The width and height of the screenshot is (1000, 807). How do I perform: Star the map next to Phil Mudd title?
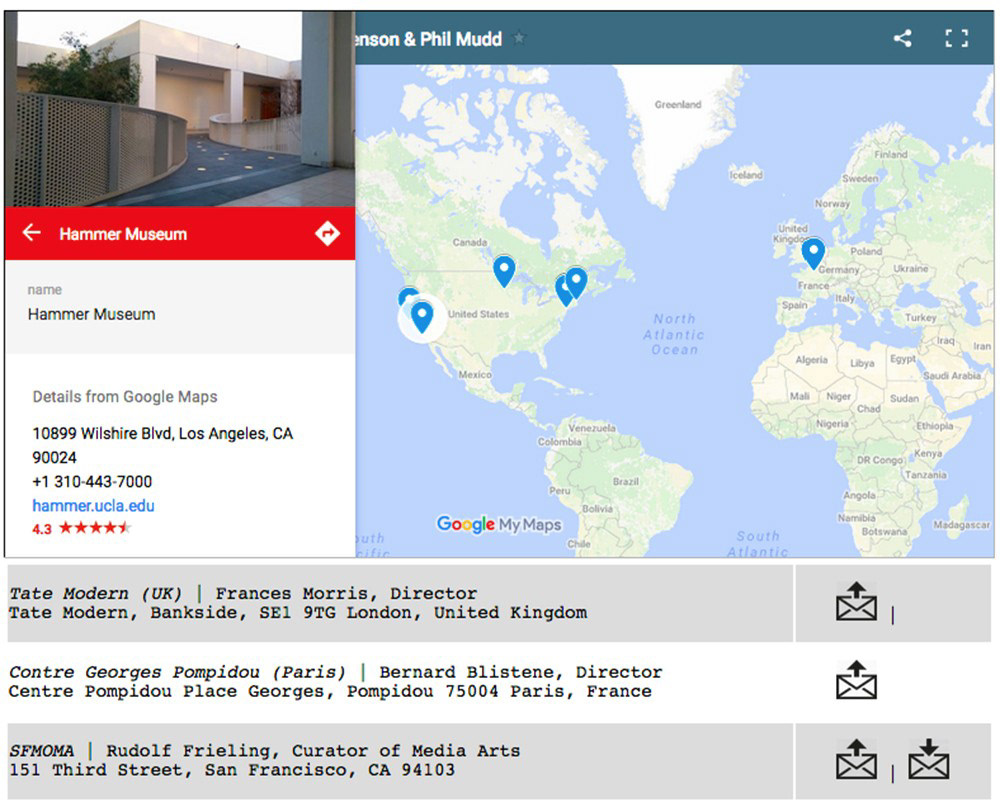(x=520, y=38)
